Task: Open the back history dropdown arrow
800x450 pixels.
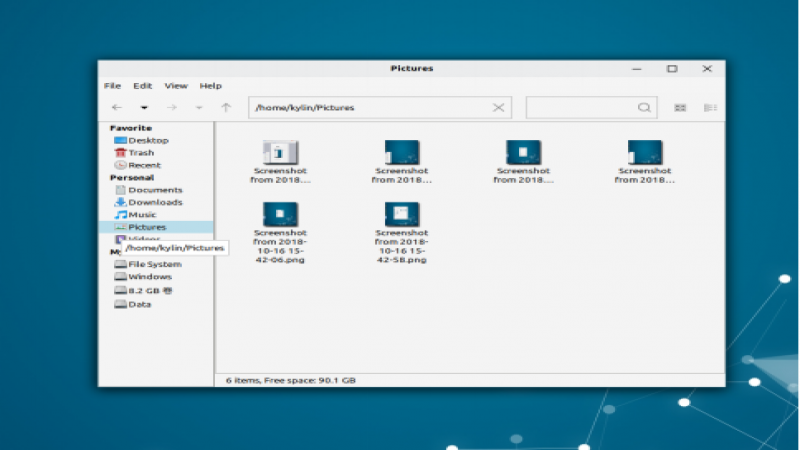Action: click(144, 107)
